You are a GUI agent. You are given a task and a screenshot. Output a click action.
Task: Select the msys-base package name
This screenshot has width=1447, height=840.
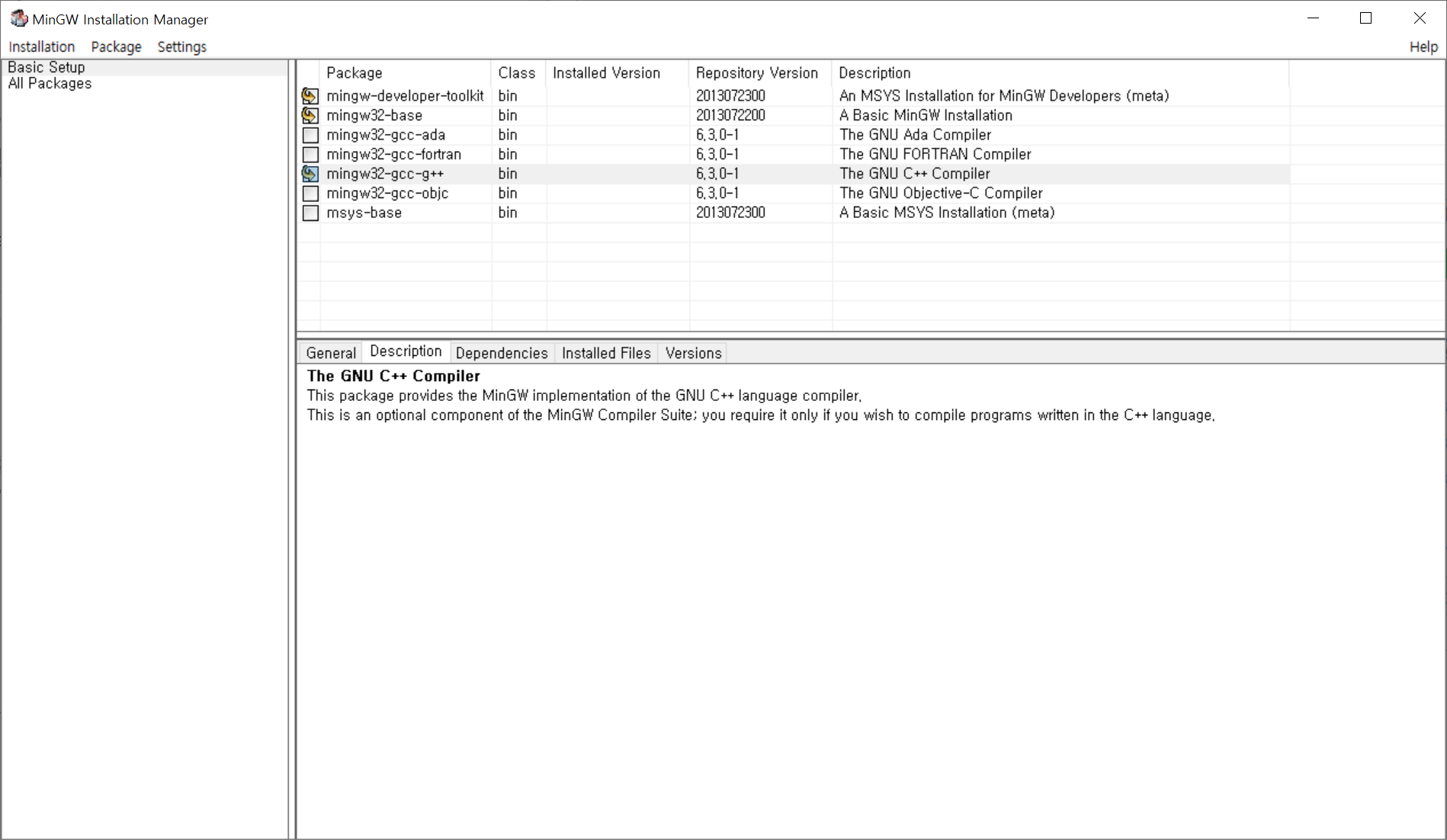tap(364, 213)
